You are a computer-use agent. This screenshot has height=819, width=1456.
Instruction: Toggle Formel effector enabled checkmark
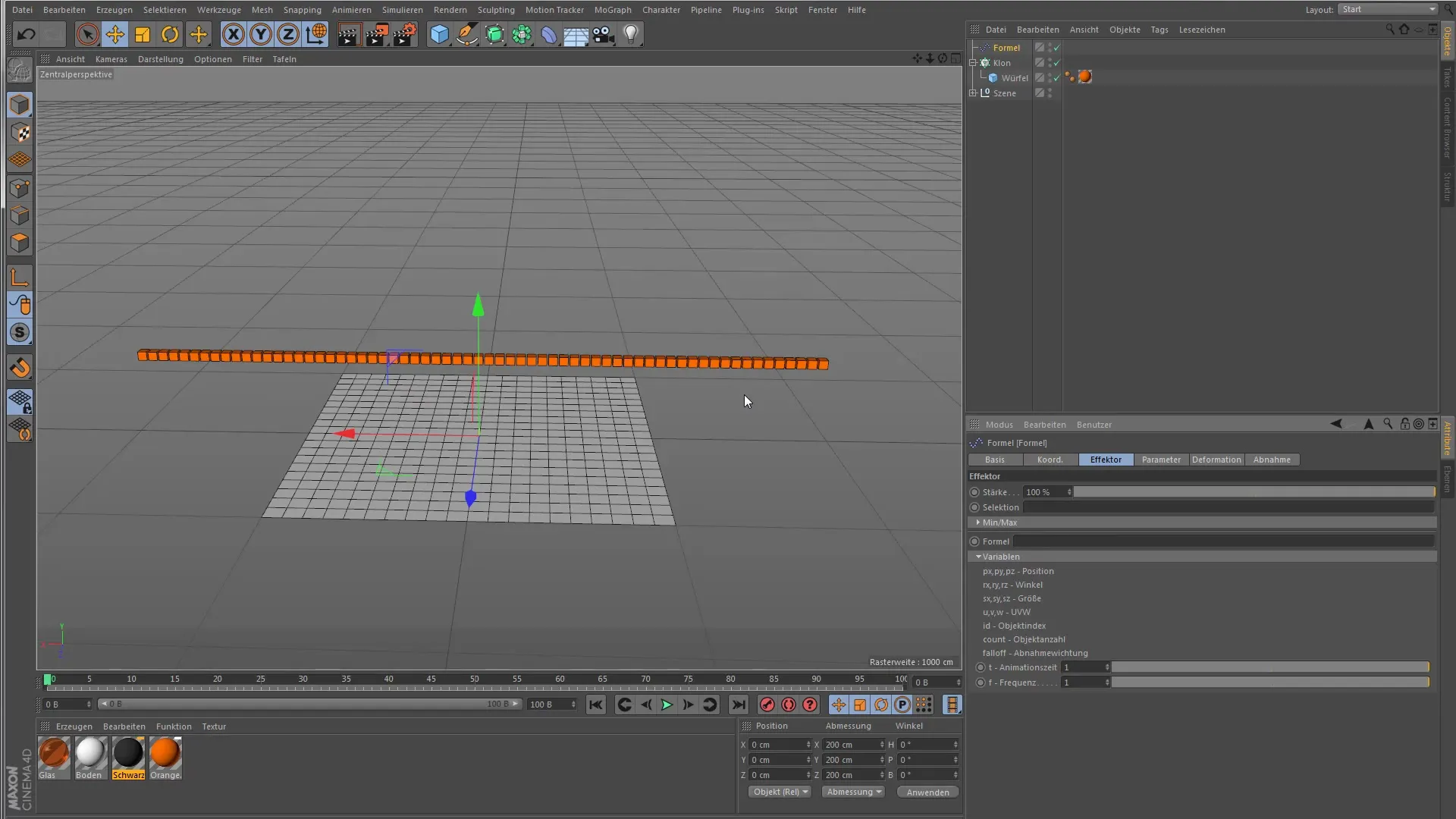(1057, 48)
